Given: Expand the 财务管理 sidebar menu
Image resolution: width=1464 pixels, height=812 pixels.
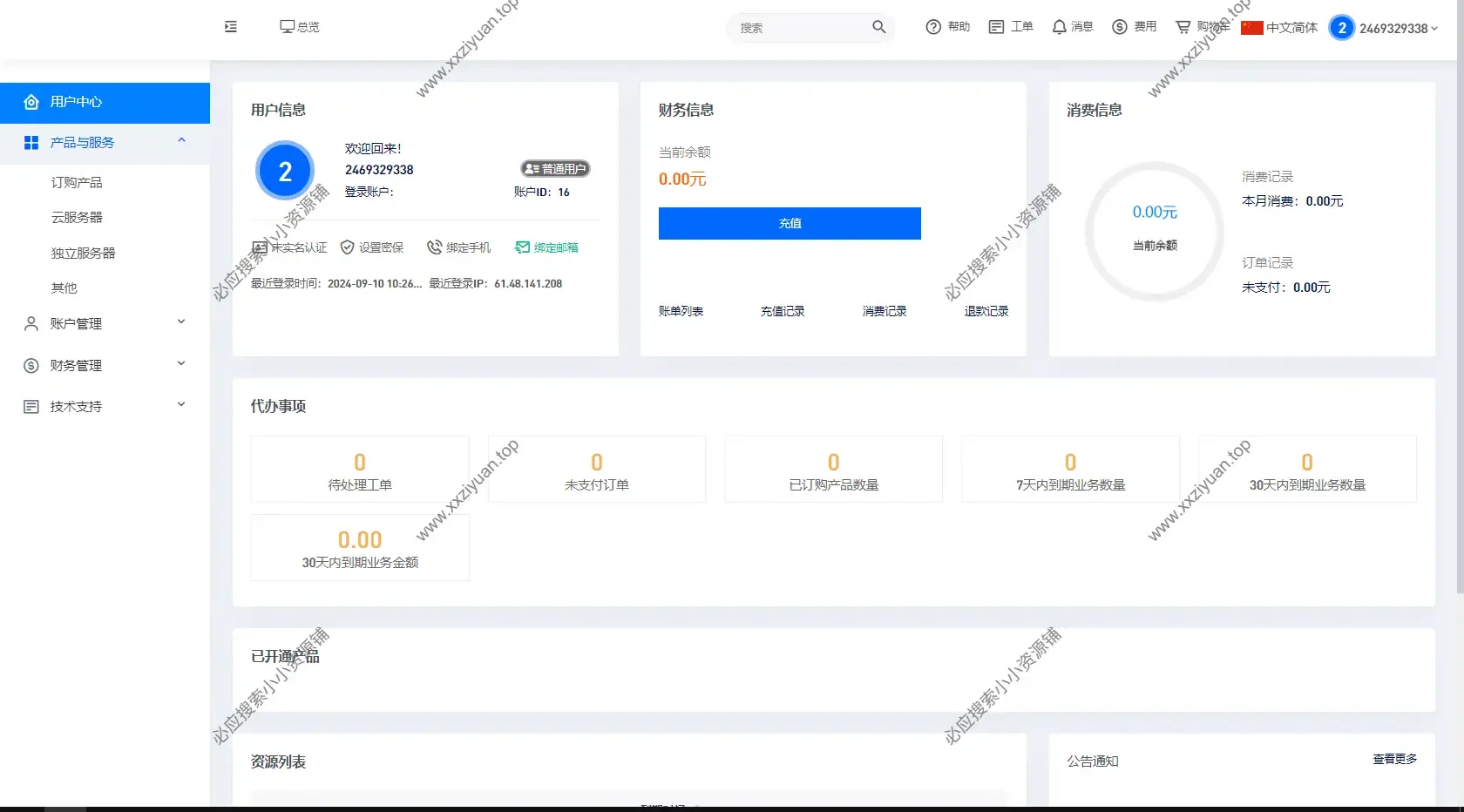Looking at the screenshot, I should pos(181,364).
